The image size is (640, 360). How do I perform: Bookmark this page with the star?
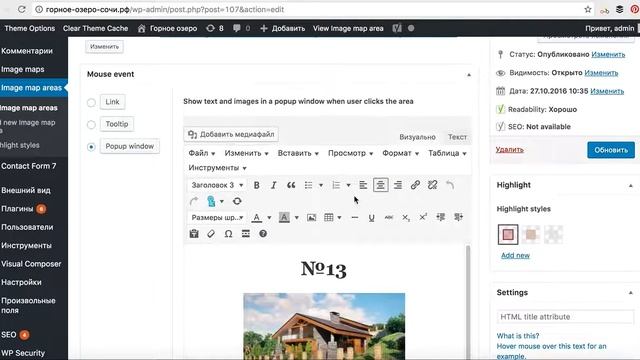click(x=588, y=9)
